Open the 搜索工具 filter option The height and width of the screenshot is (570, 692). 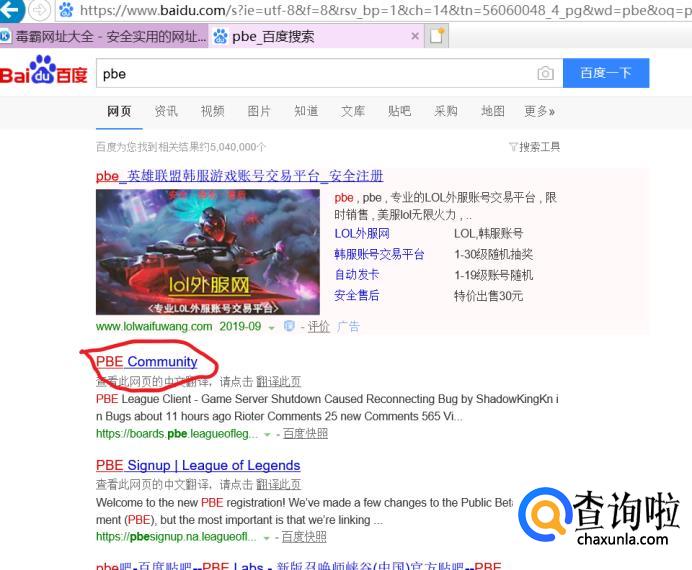click(534, 147)
